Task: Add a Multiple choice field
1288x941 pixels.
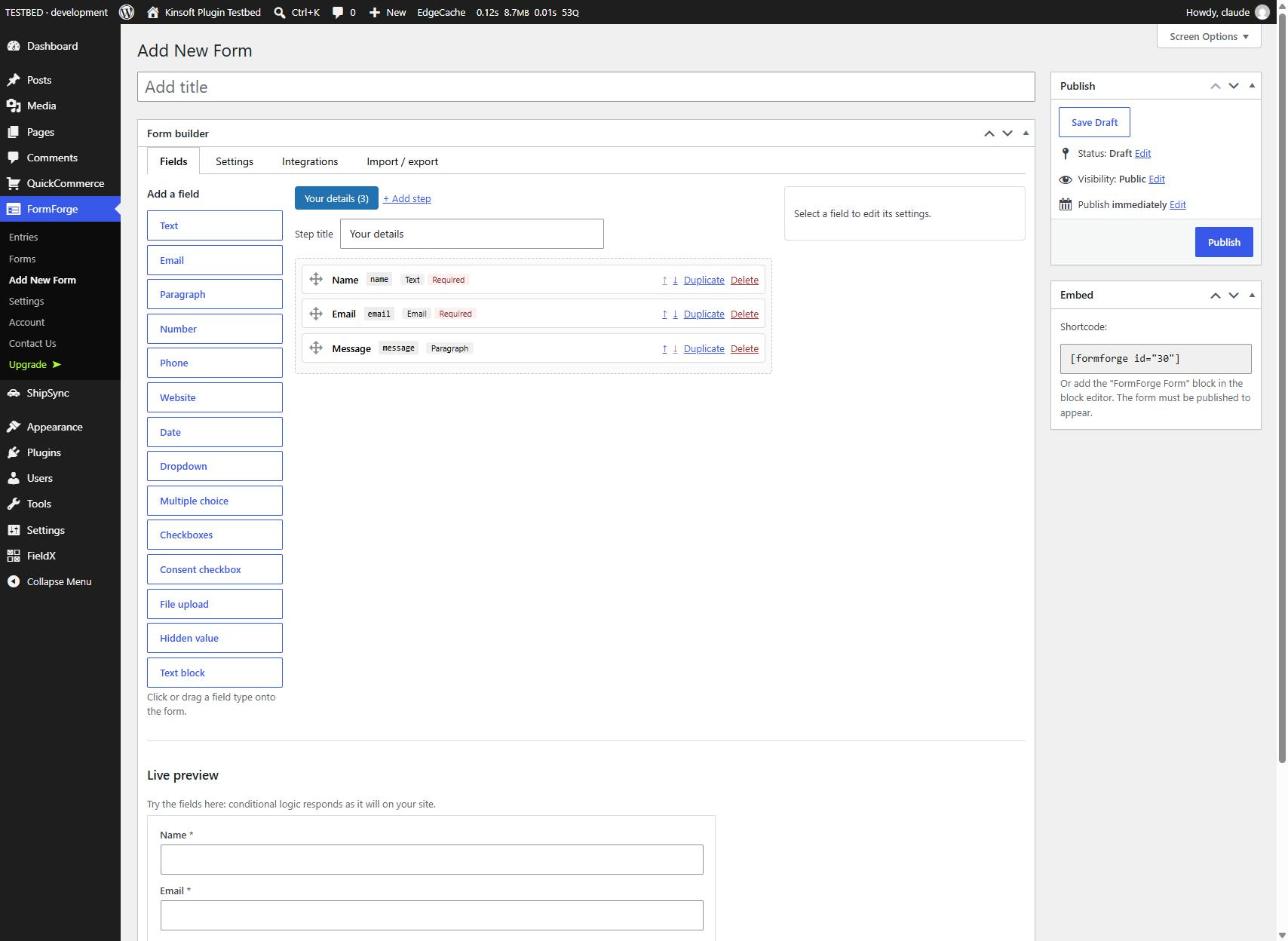Action: (215, 501)
